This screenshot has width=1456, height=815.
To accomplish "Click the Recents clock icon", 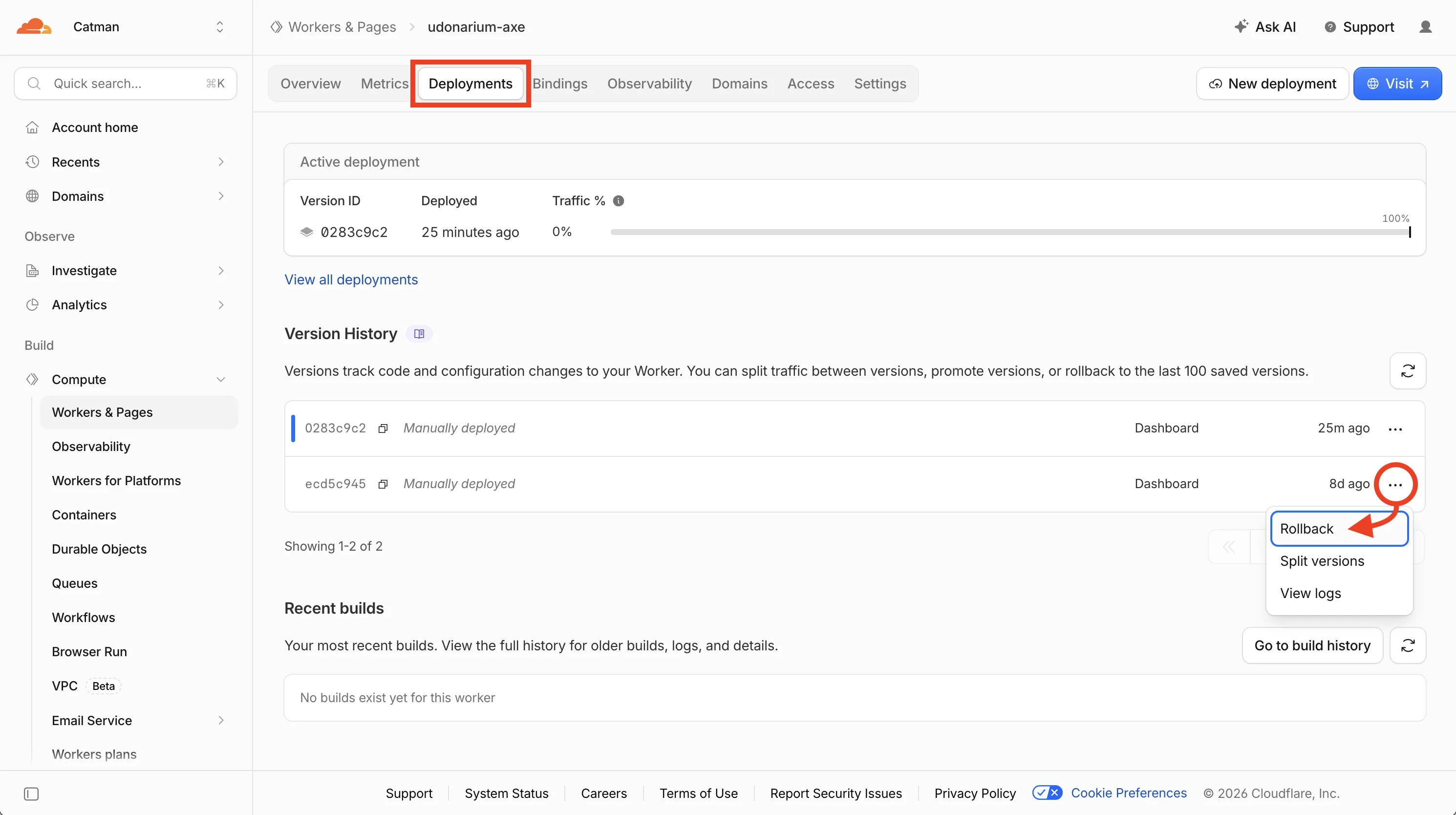I will [x=32, y=162].
